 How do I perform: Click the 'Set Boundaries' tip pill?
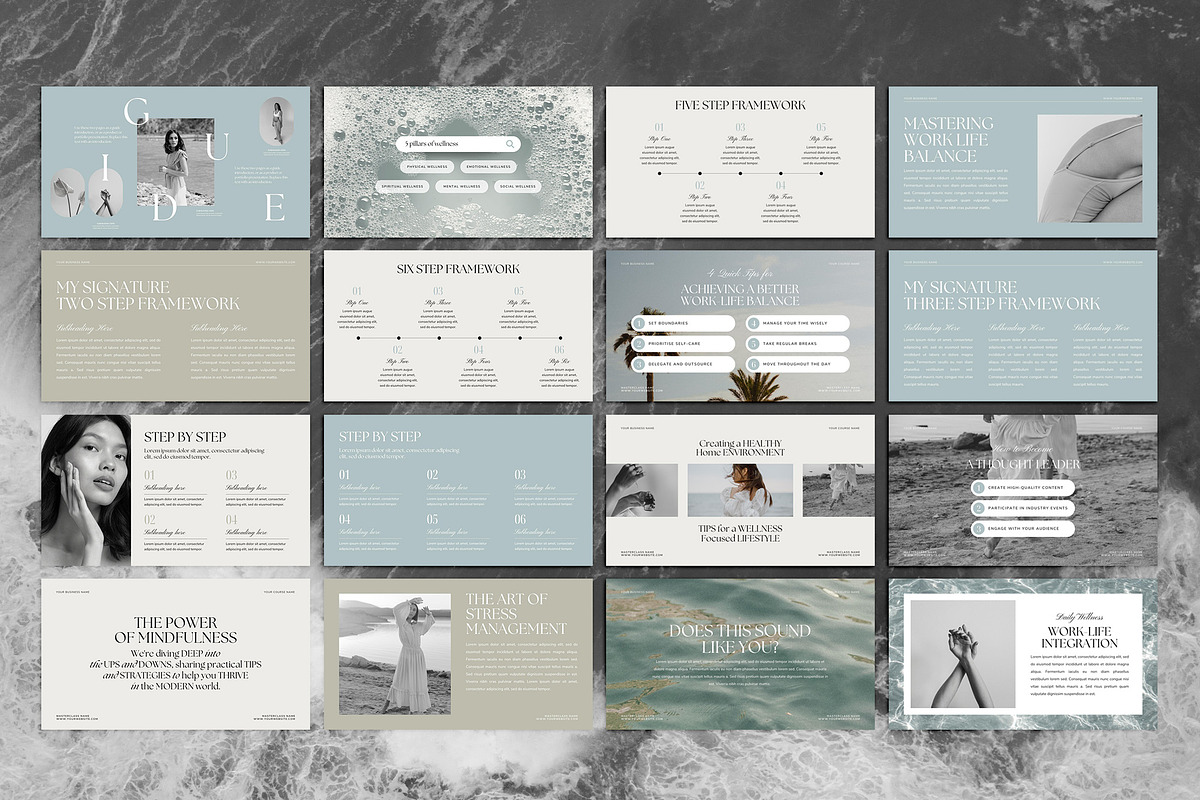[685, 324]
